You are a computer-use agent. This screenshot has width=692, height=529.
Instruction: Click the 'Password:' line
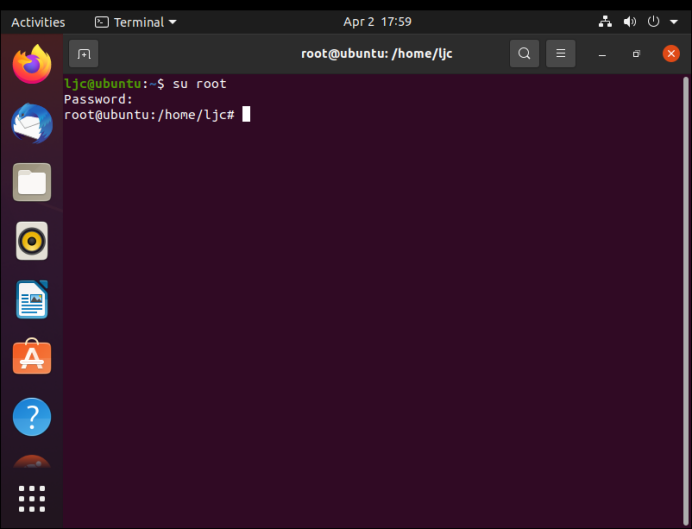(98, 99)
